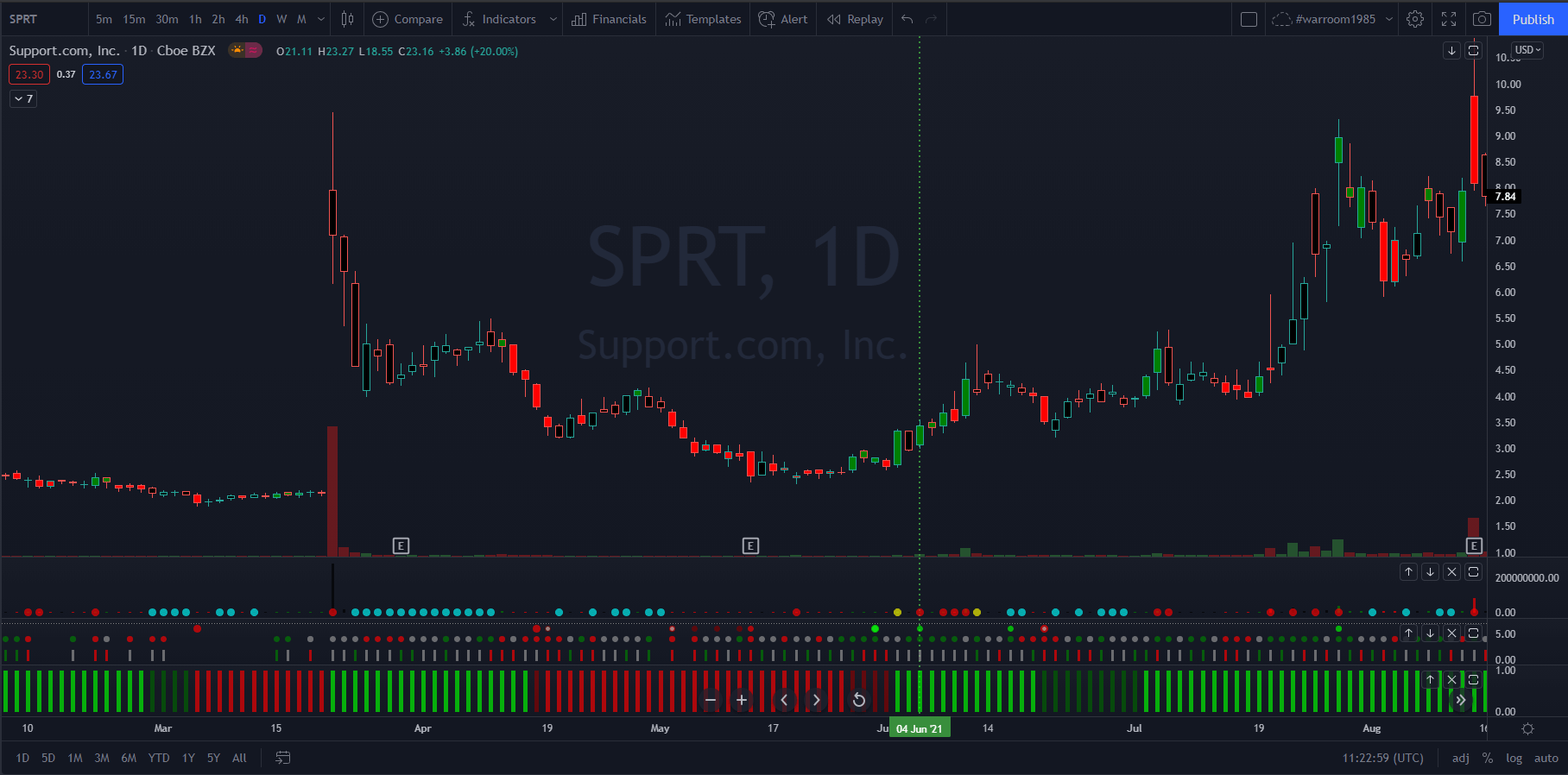Click the red 23.30 sell price button

point(29,75)
